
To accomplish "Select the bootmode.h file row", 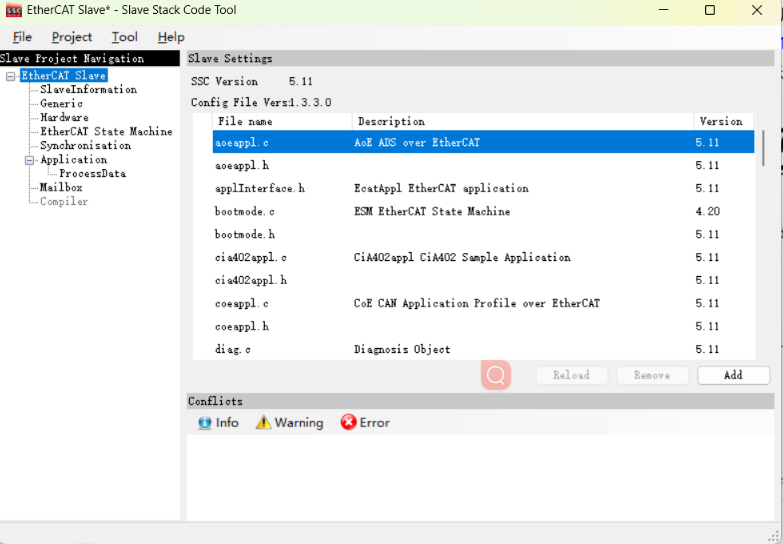I will tap(483, 234).
